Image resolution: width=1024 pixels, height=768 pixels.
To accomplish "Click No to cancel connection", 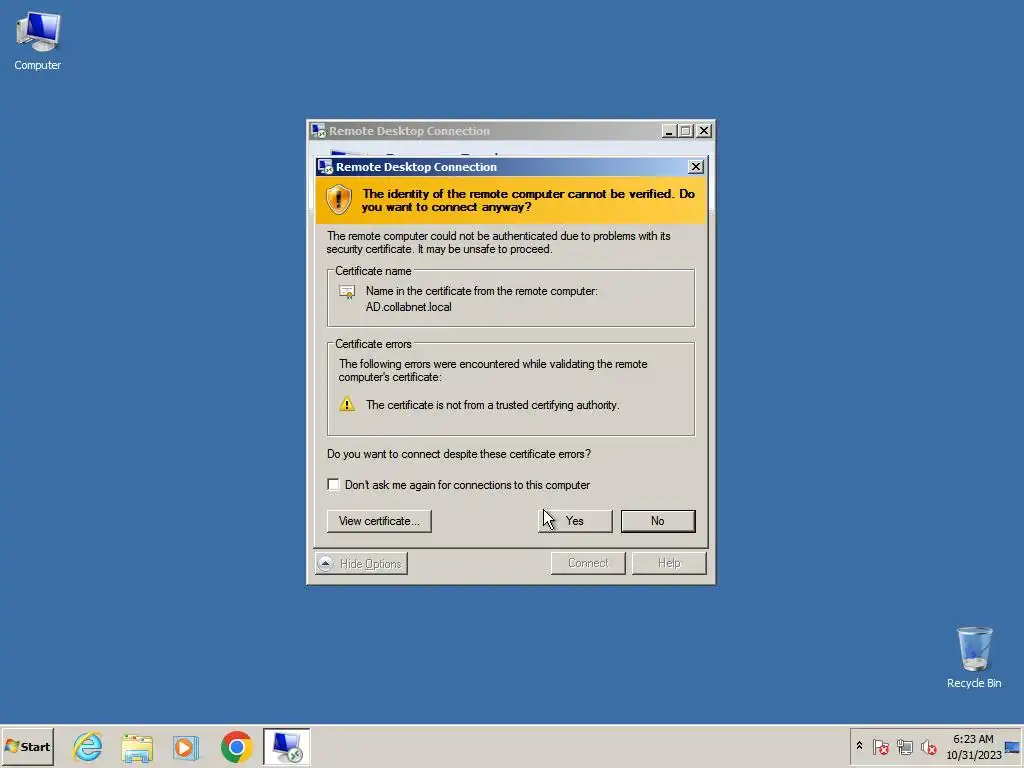I will [658, 521].
